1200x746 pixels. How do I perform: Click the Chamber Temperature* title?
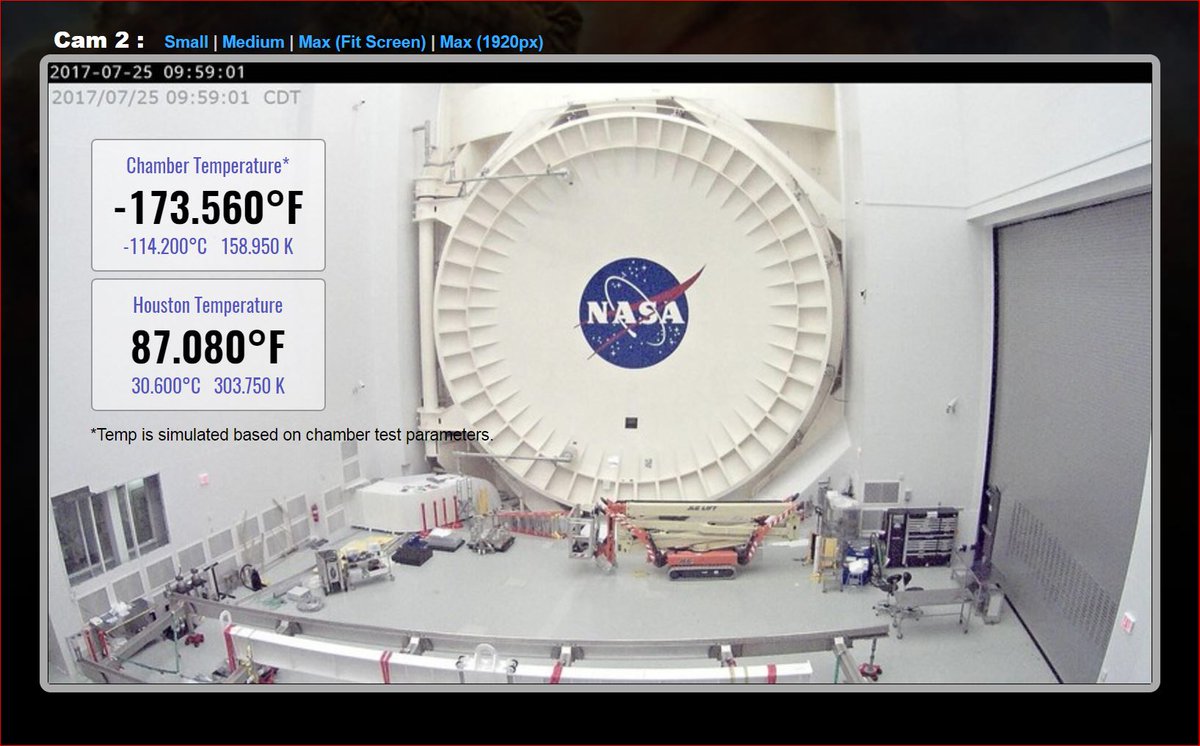[208, 166]
